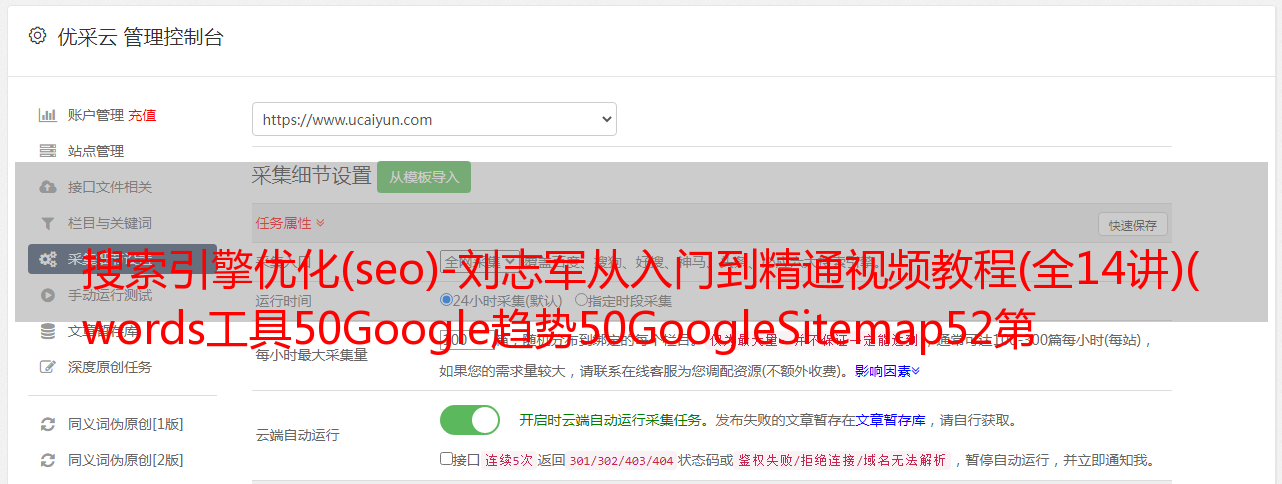
Task: Click the refresh icon beside 同义词伪原创[1版]
Action: (x=47, y=424)
